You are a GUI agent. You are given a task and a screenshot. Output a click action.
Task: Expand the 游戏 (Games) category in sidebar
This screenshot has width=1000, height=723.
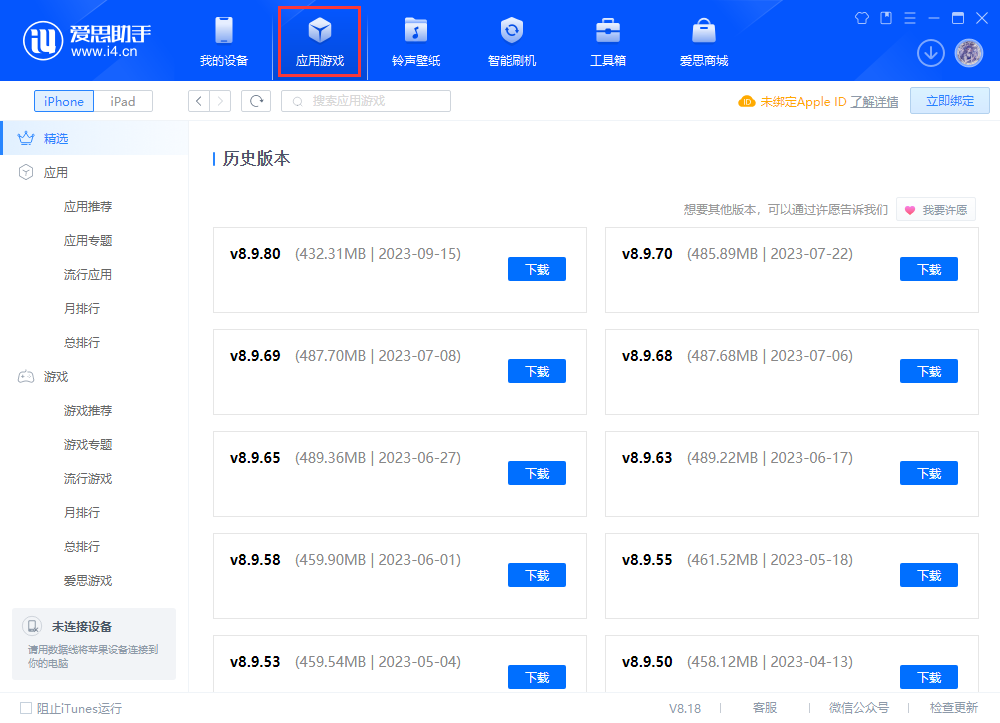point(55,376)
